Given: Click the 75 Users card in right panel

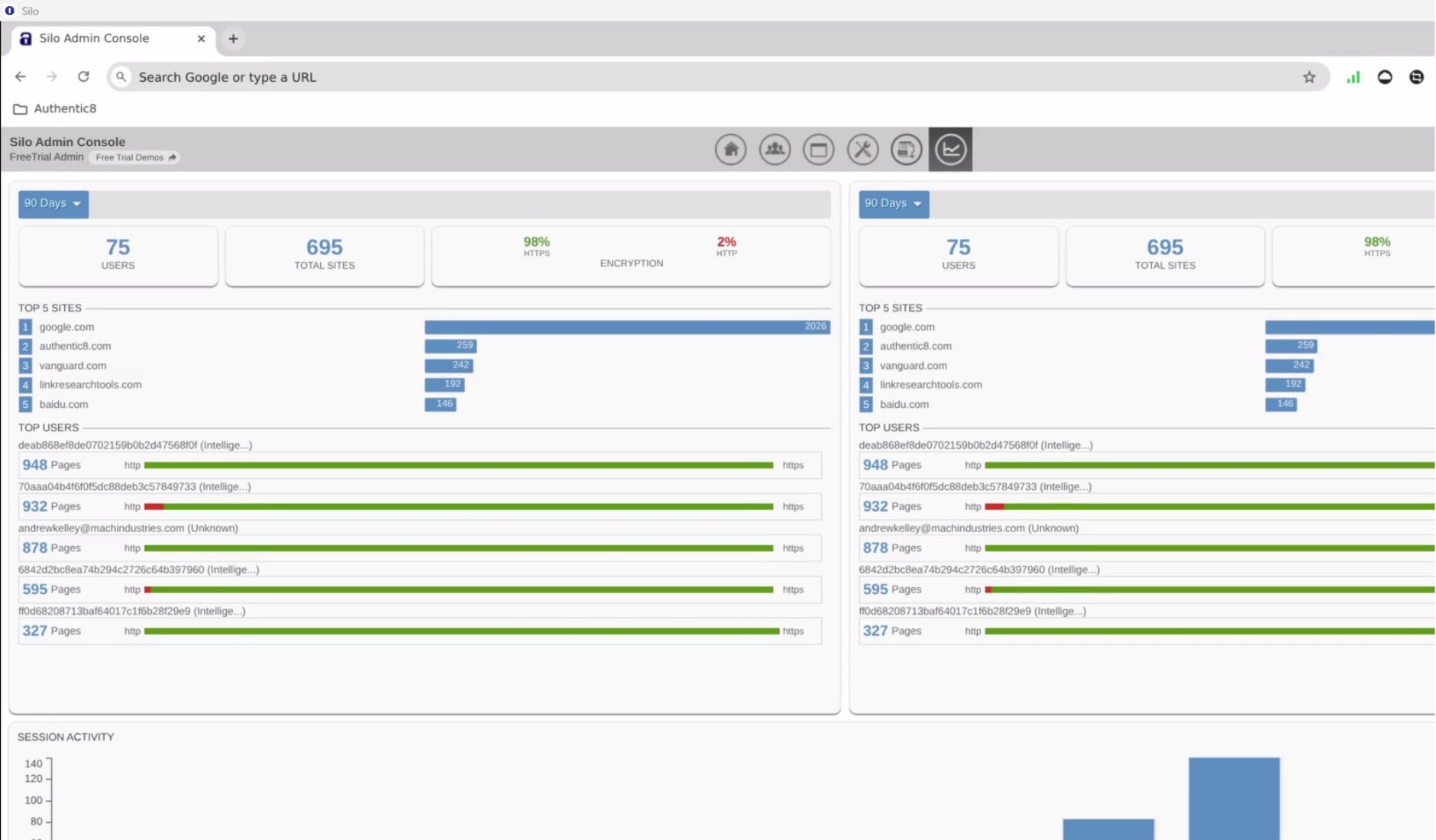Looking at the screenshot, I should [959, 256].
